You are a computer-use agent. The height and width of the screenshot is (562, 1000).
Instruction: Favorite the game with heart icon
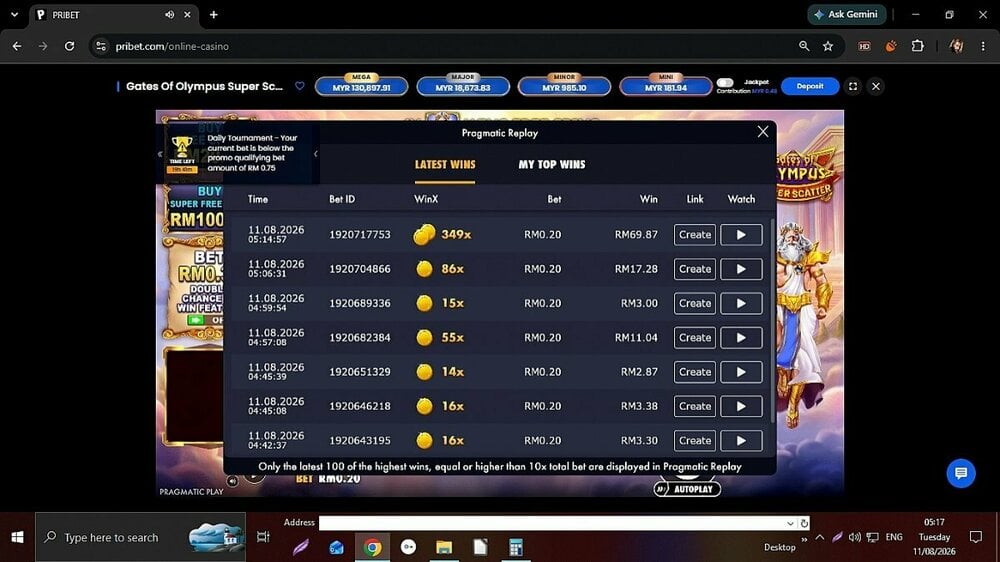[x=300, y=86]
